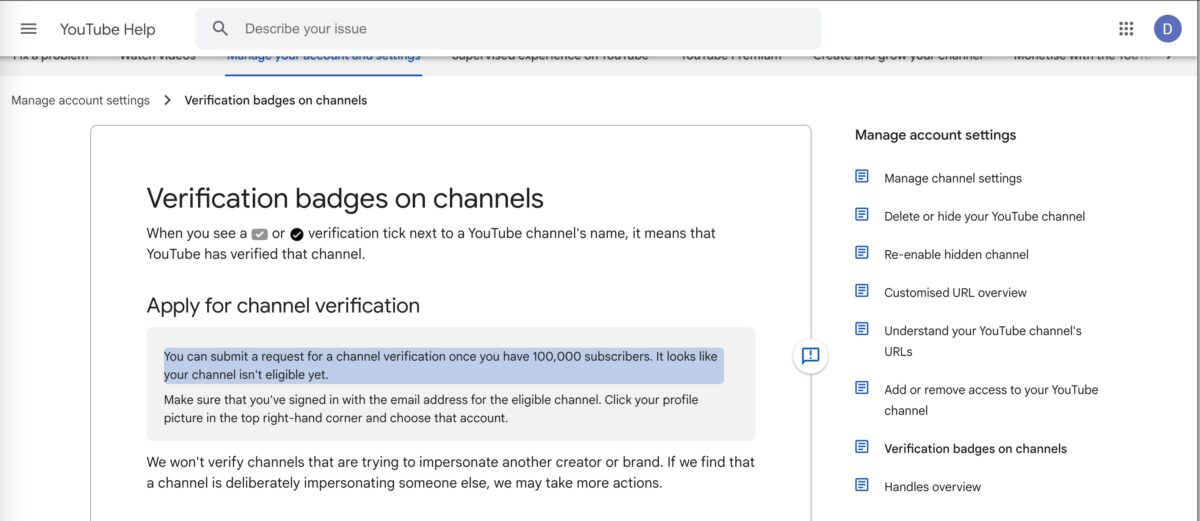Click the 'We won't verify channels' paragraph
This screenshot has width=1200, height=521.
(x=451, y=472)
